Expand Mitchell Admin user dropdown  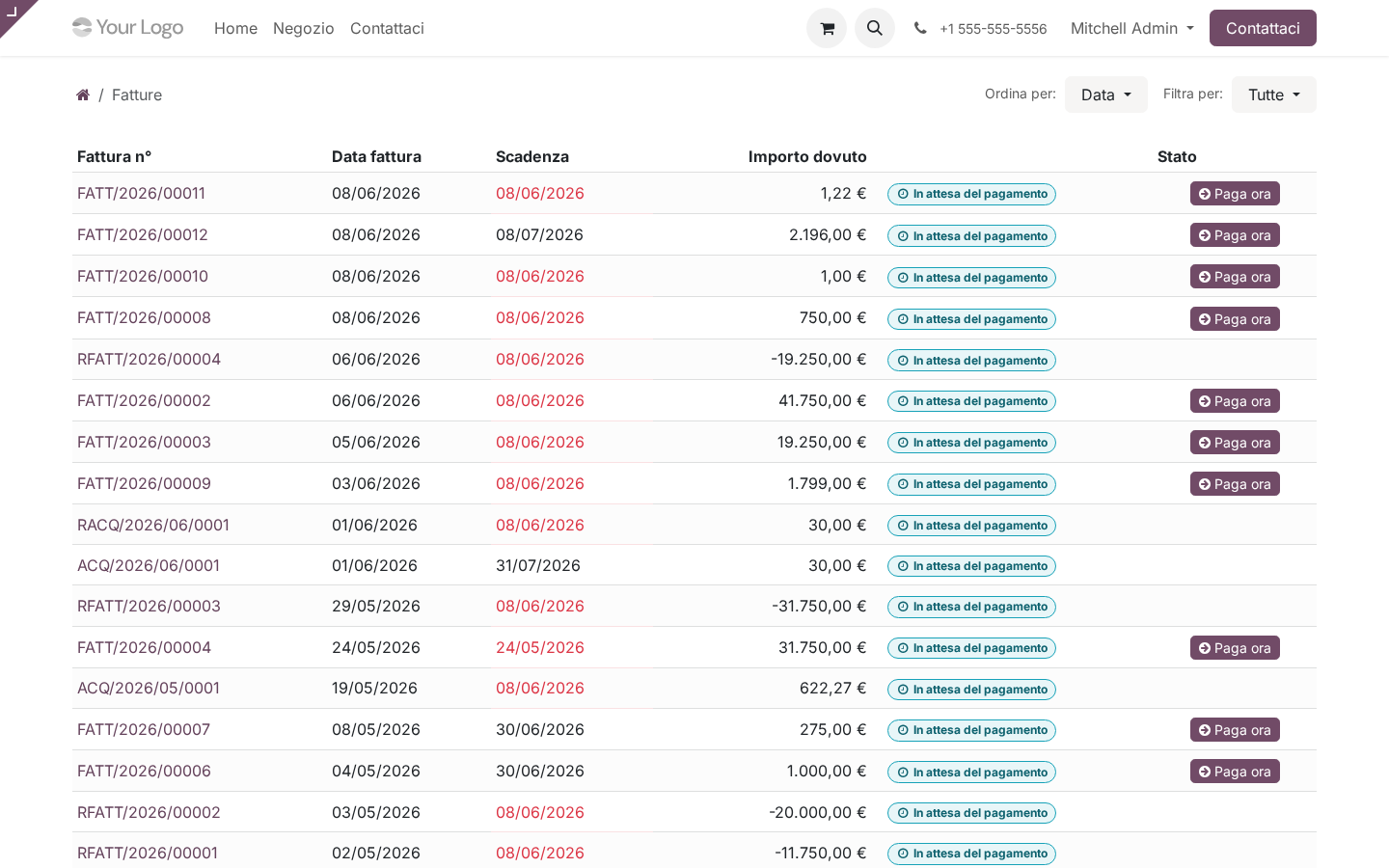1132,28
